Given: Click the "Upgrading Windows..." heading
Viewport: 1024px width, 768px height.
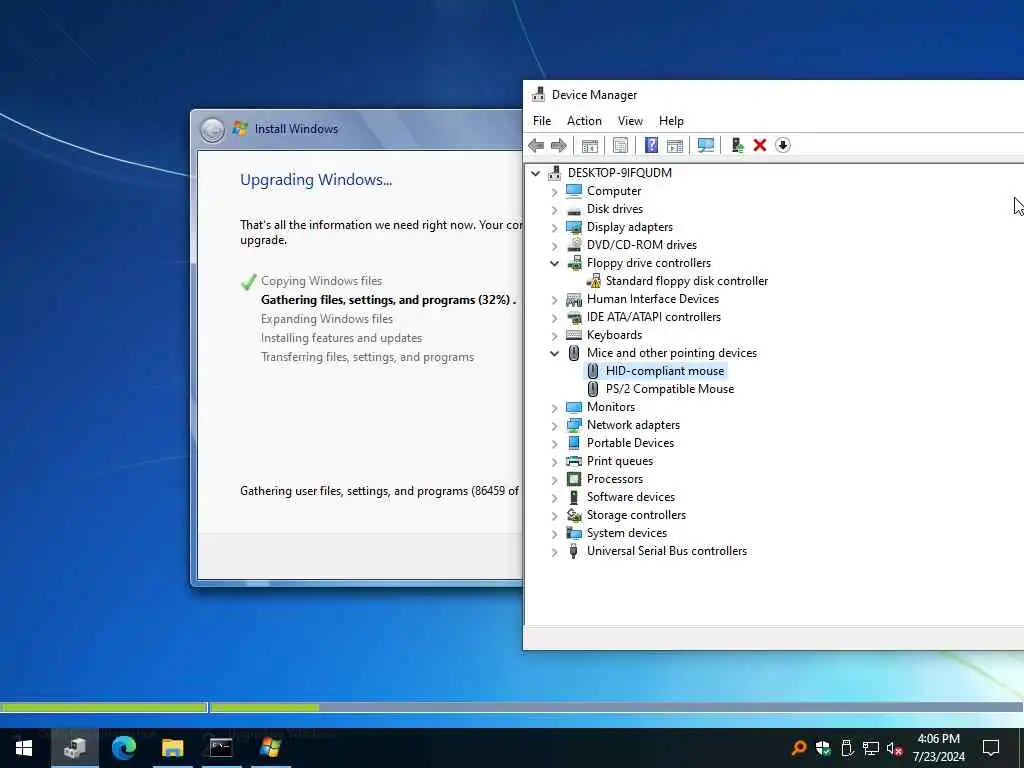Looking at the screenshot, I should pyautogui.click(x=316, y=180).
